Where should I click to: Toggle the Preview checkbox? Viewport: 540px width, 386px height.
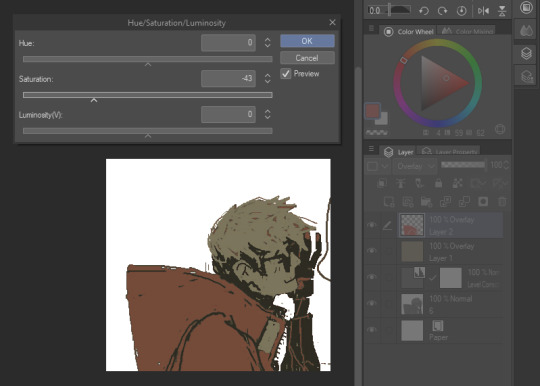[286, 73]
